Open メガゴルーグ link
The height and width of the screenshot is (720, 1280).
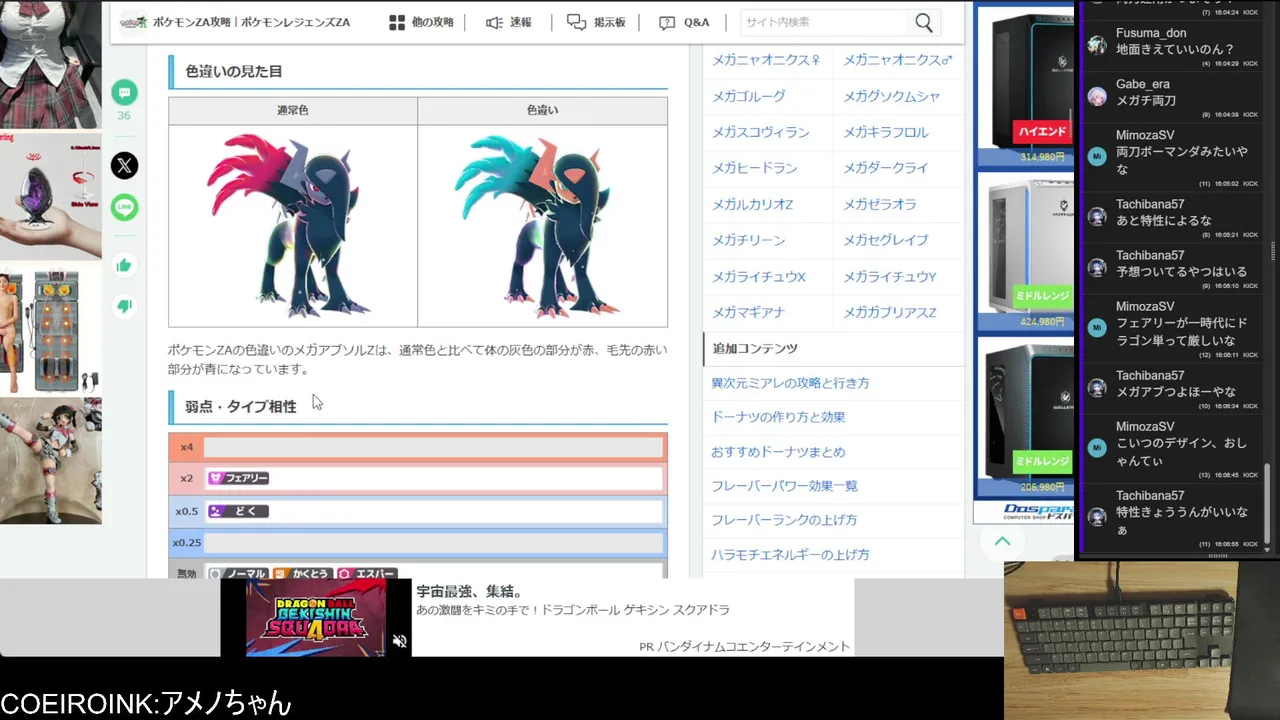(x=749, y=96)
